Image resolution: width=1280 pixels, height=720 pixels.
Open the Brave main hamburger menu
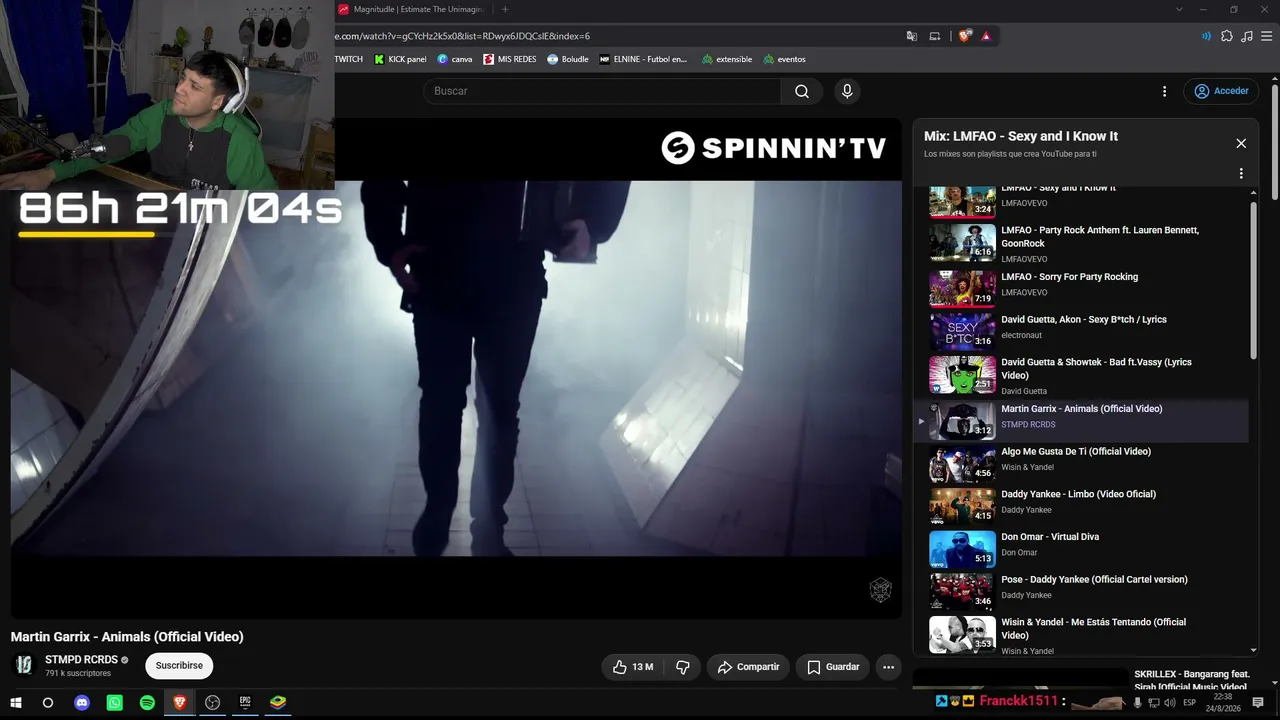tap(1266, 36)
